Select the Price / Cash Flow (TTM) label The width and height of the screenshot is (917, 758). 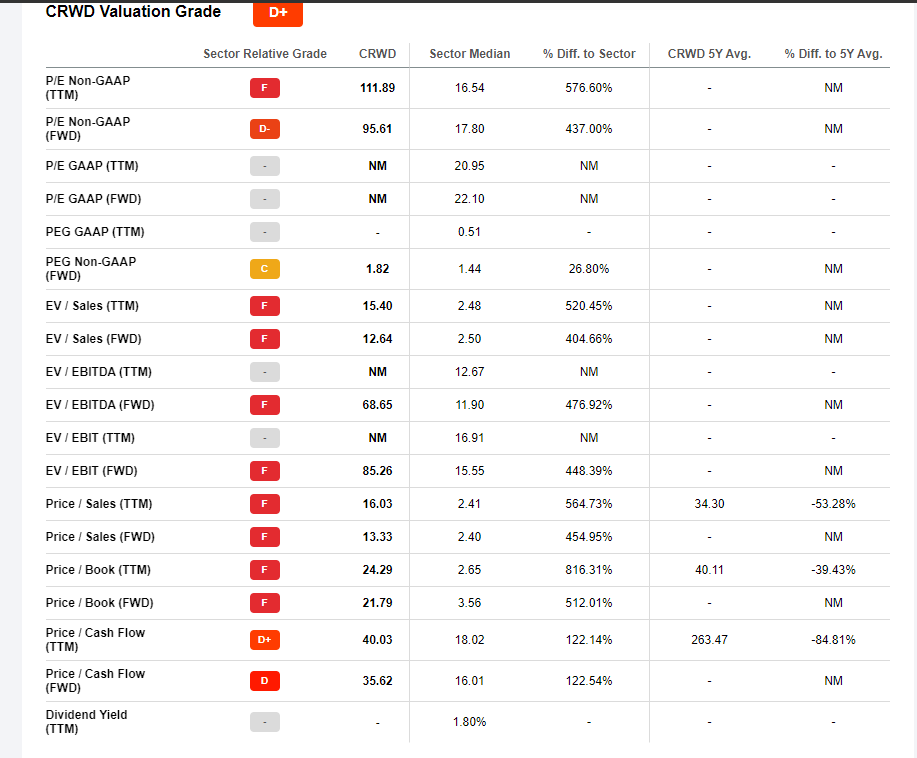pos(95,640)
